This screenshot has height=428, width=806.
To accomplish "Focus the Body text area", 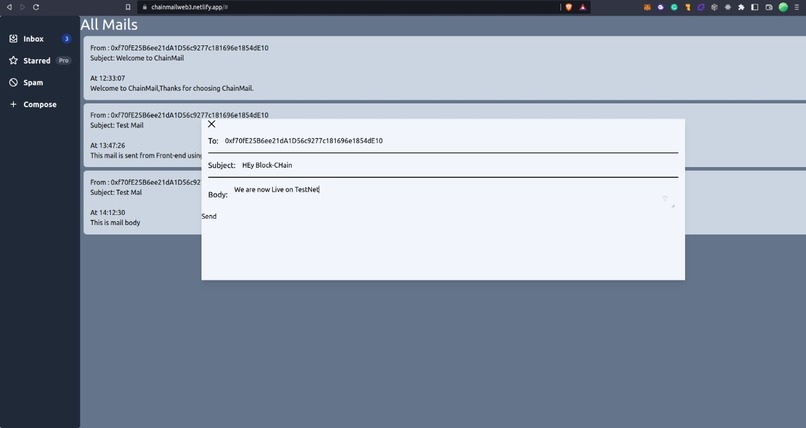I will coord(453,195).
